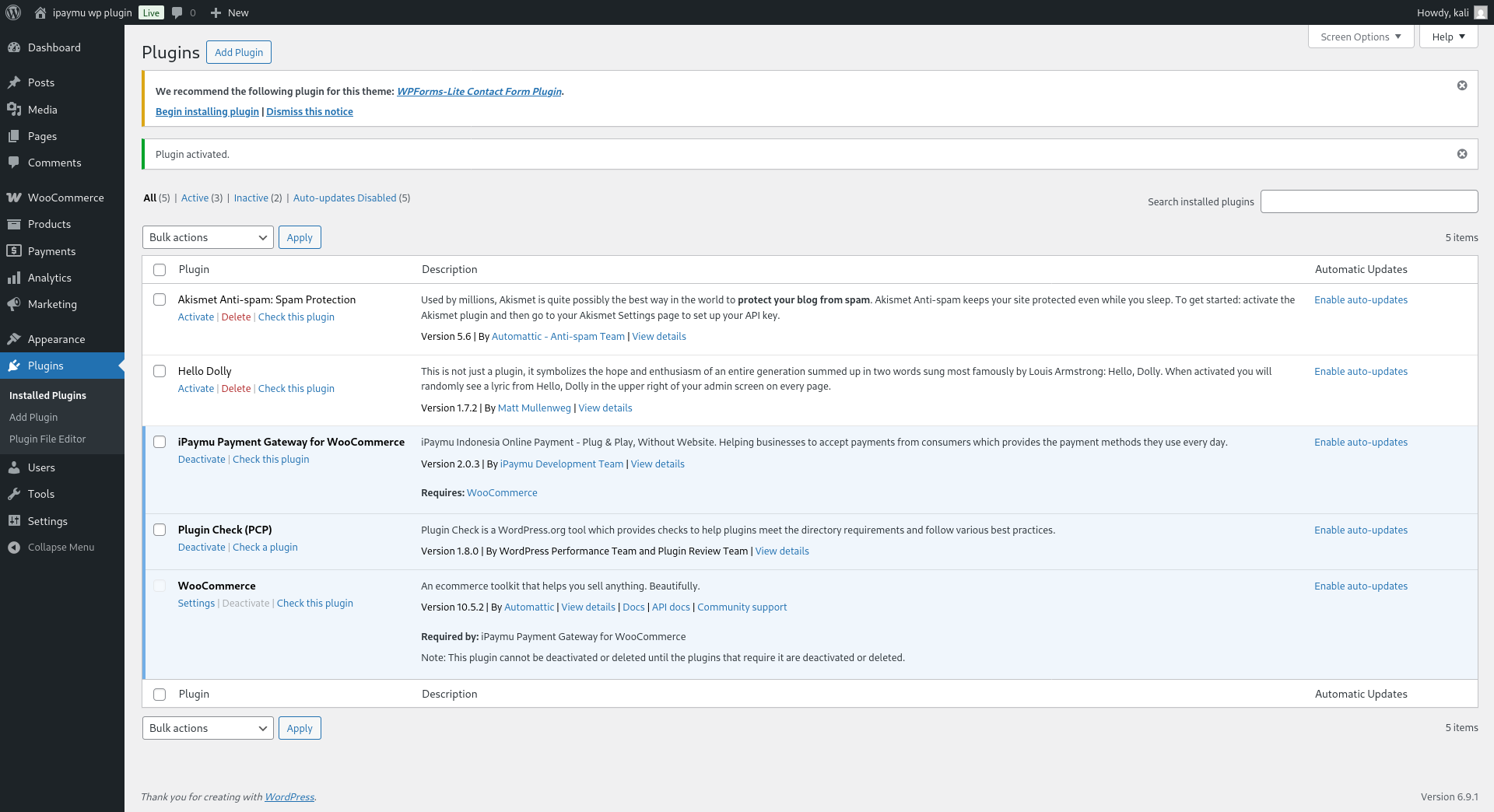Click the Appearance paintbrush icon
Image resolution: width=1494 pixels, height=812 pixels.
[x=14, y=339]
